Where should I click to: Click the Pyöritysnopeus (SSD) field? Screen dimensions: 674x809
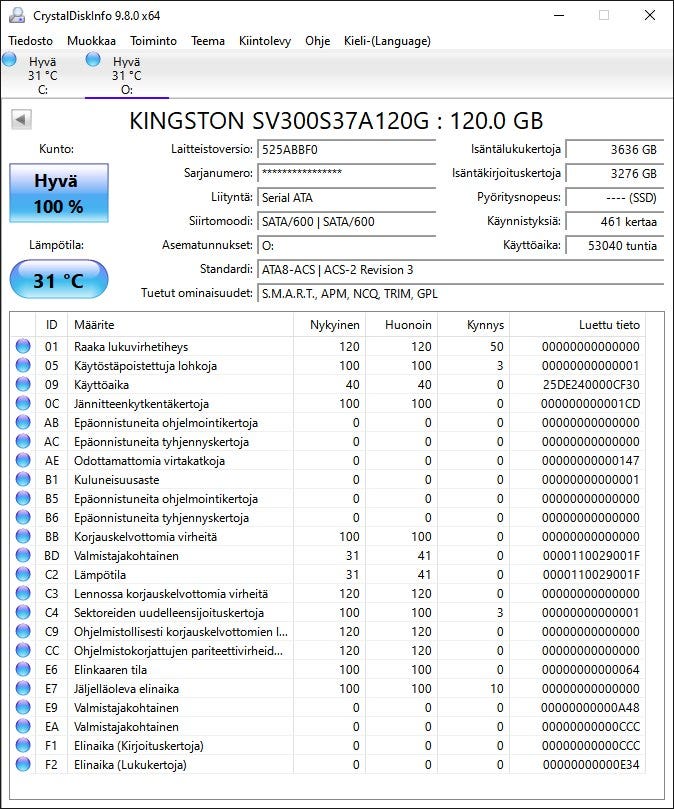point(615,198)
